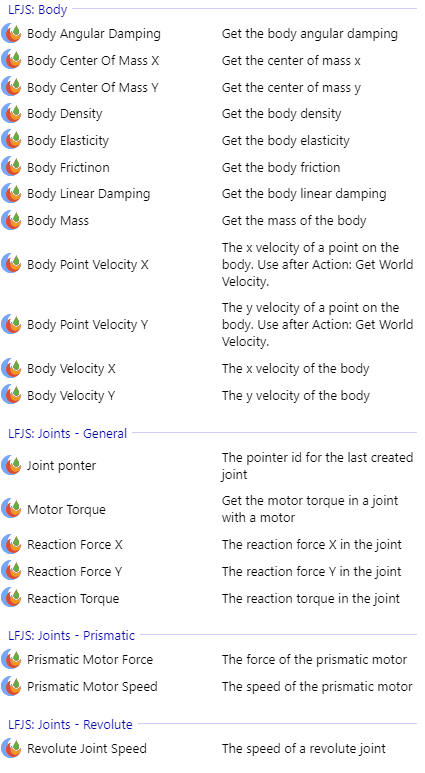Click the icon beside Body Angular Damping
Image resolution: width=425 pixels, height=773 pixels.
tap(11, 34)
